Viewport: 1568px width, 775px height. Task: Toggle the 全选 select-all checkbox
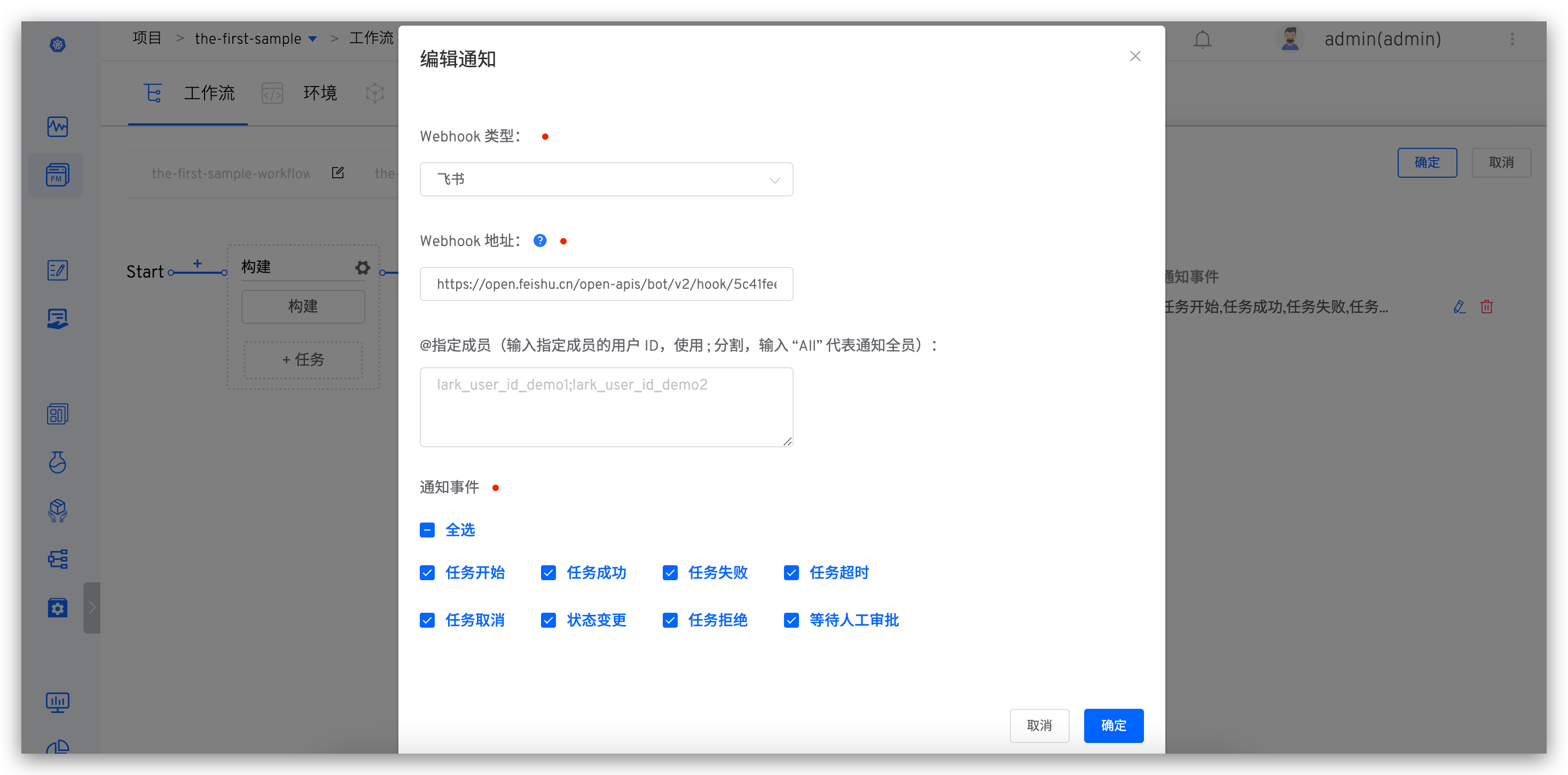[x=427, y=530]
